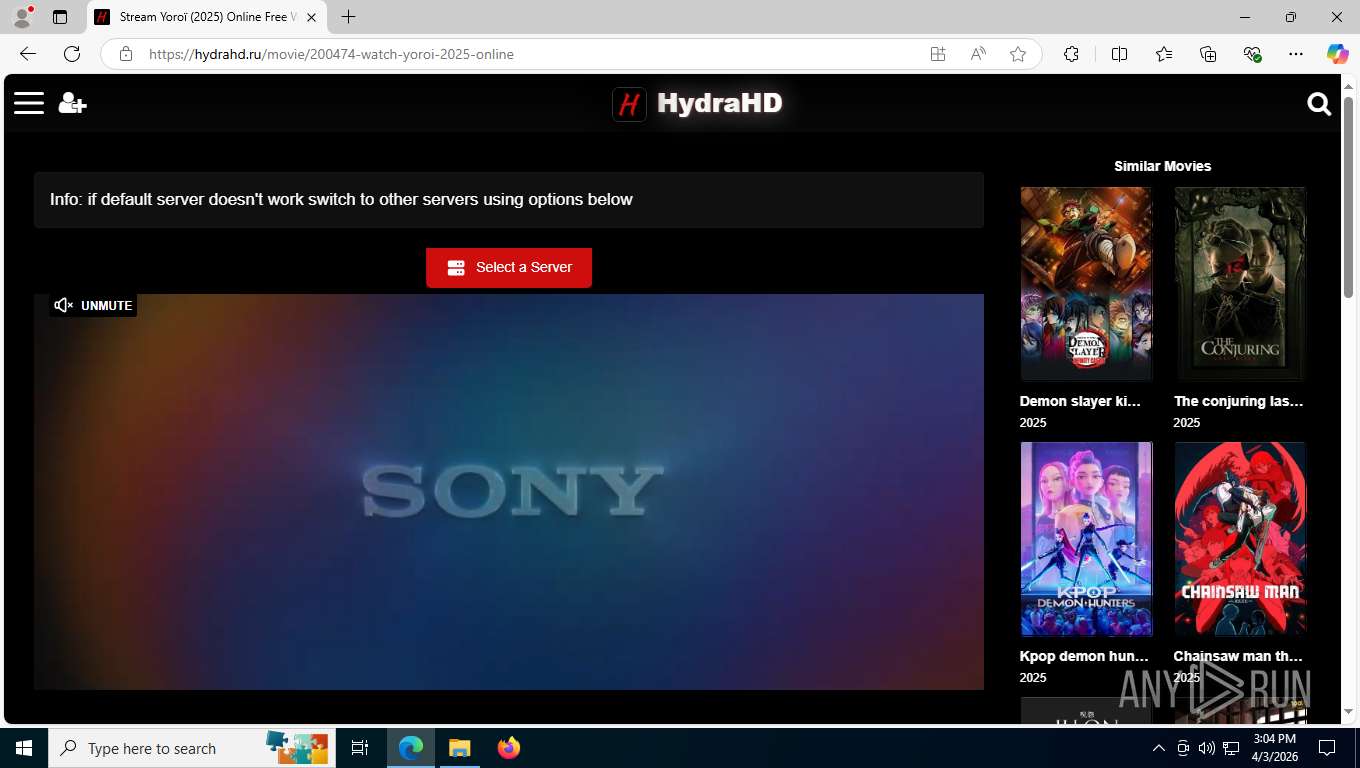Open the HydraHD hamburger menu
The width and height of the screenshot is (1360, 768).
click(x=29, y=103)
